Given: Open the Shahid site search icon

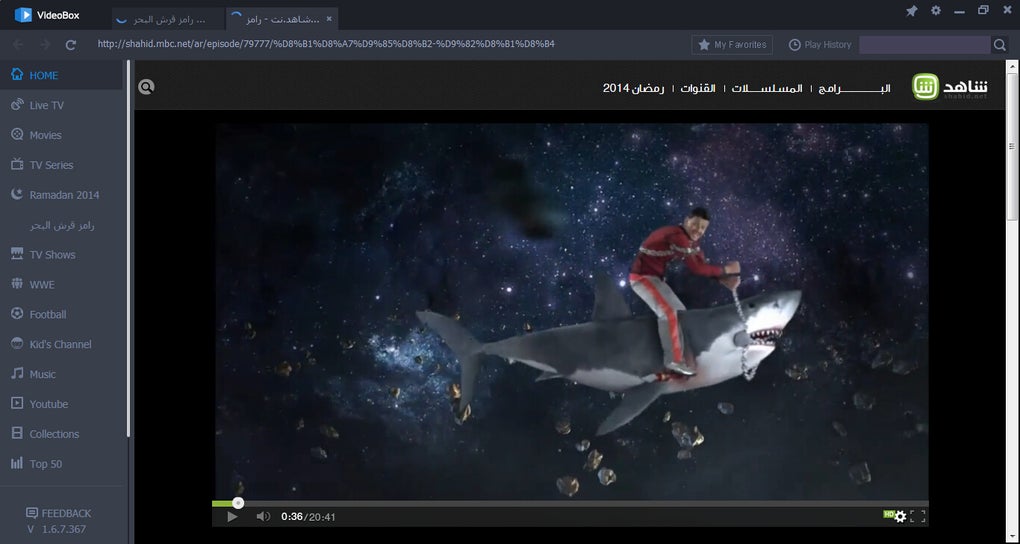Looking at the screenshot, I should point(146,87).
